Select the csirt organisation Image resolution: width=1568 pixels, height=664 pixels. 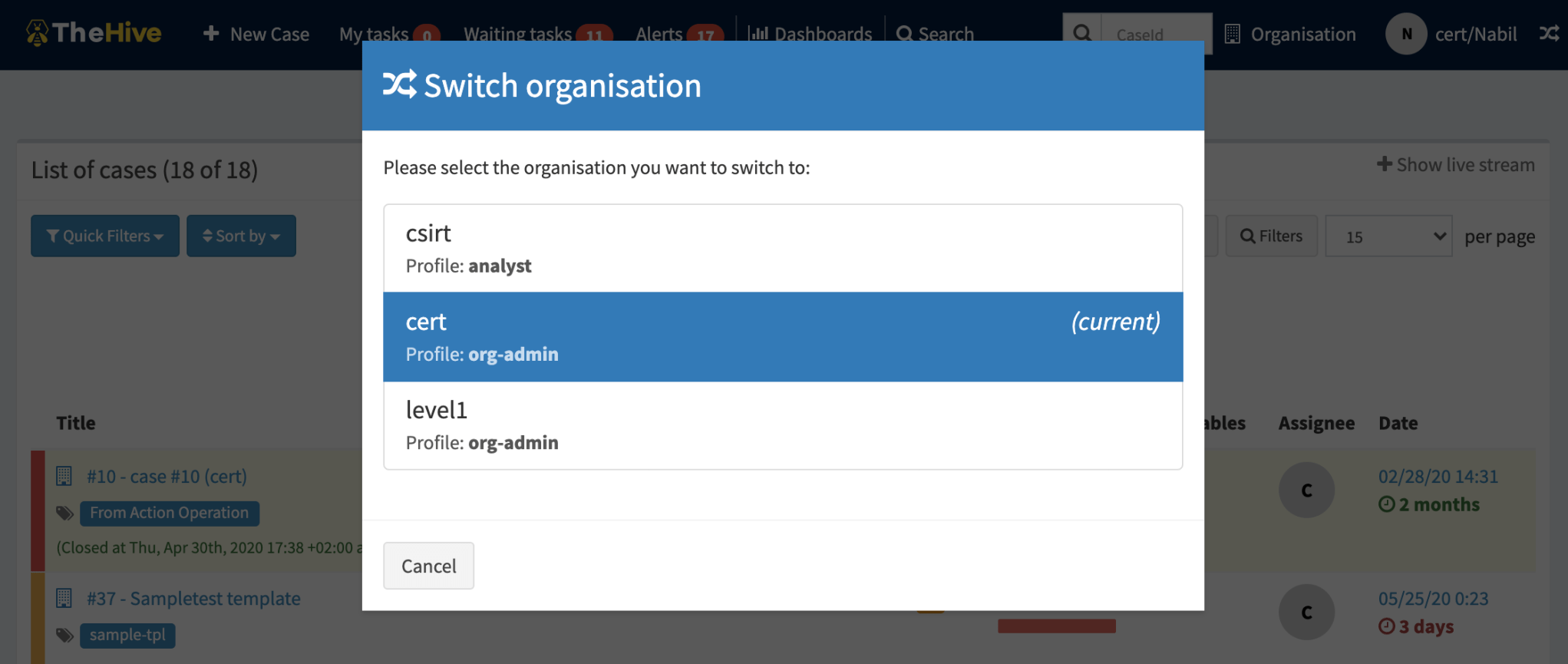coord(782,248)
